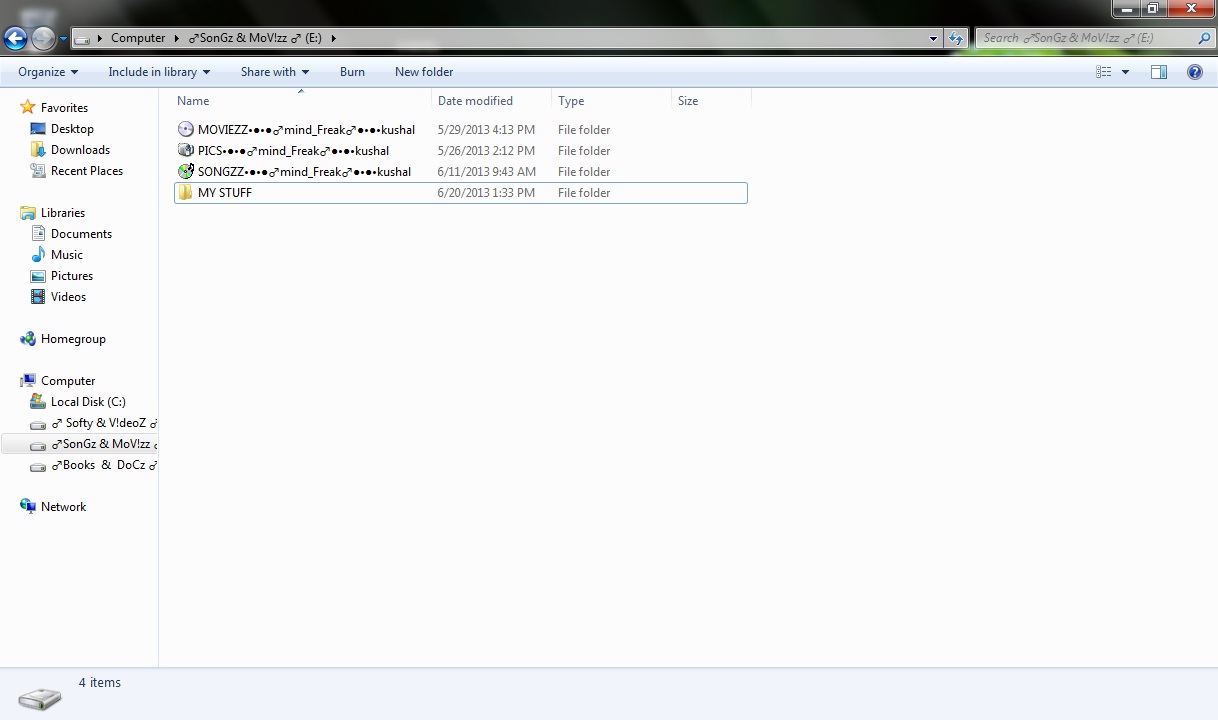
Task: Click the refresh button beside address bar
Action: 956,39
